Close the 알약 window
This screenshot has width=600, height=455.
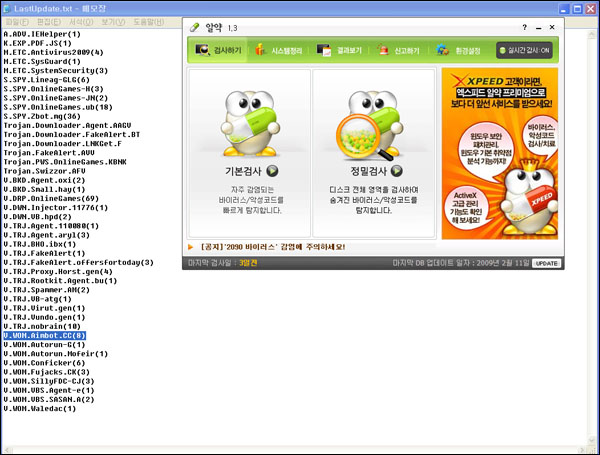(552, 27)
